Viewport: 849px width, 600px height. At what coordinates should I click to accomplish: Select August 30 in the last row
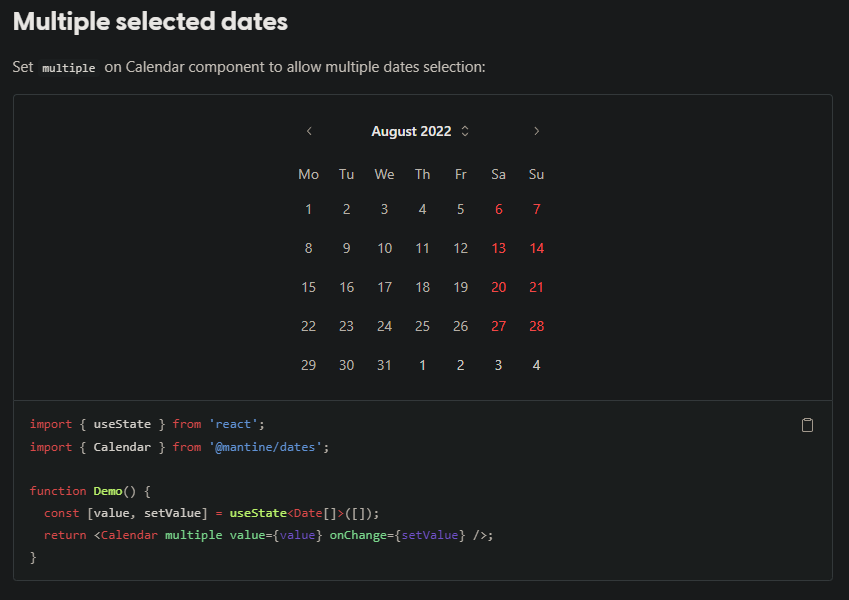(x=347, y=365)
